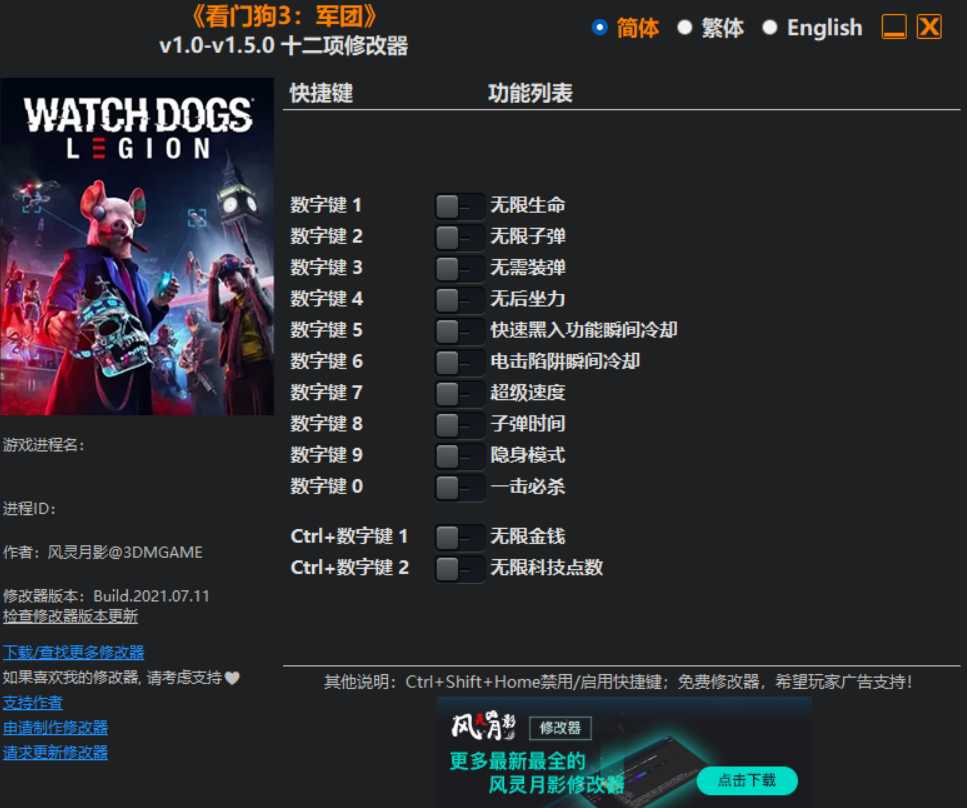Click the 《看门狗3: 军团》 title text
This screenshot has width=967, height=808.
[x=284, y=16]
